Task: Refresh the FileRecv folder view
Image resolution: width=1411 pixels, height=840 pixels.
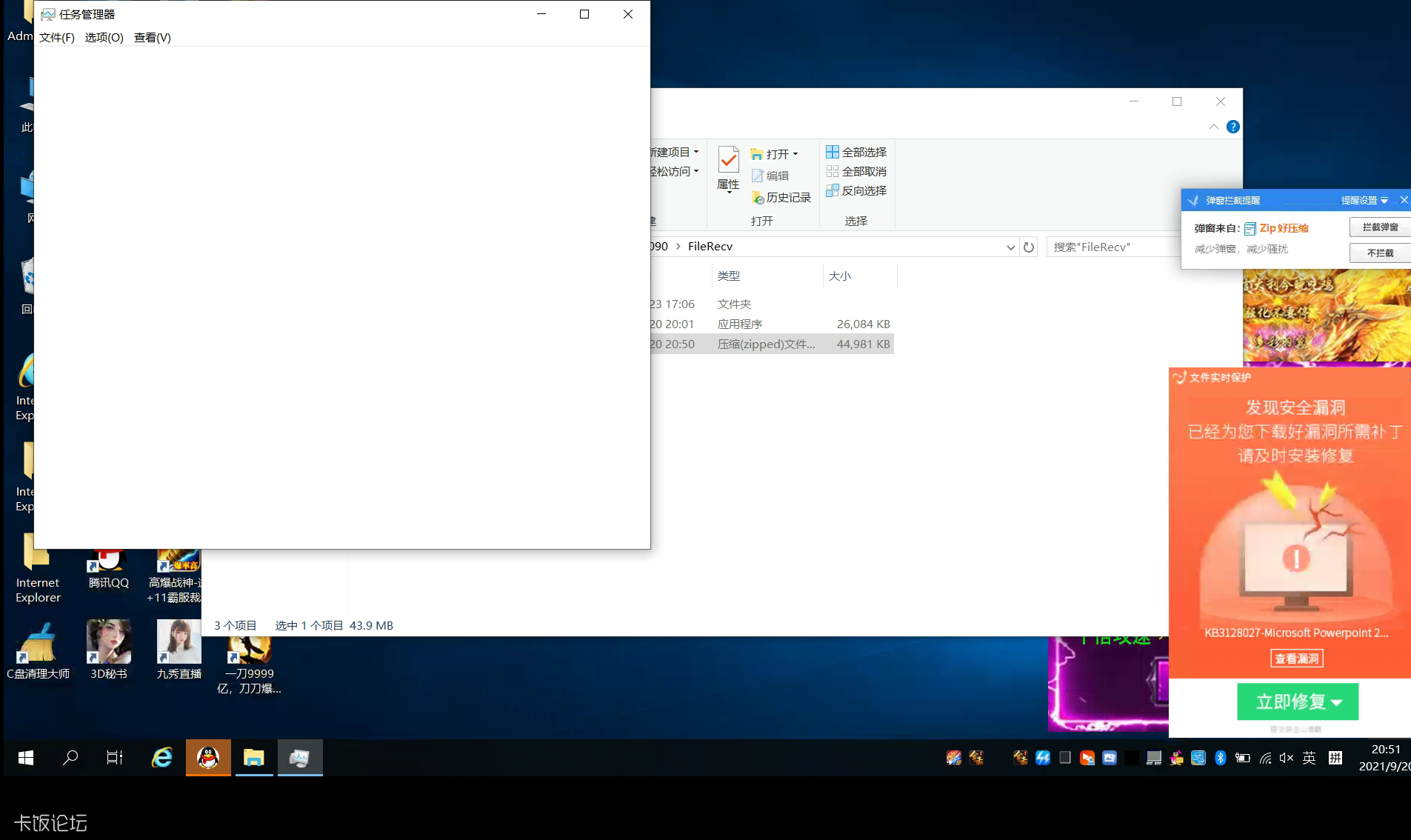Action: click(1029, 247)
